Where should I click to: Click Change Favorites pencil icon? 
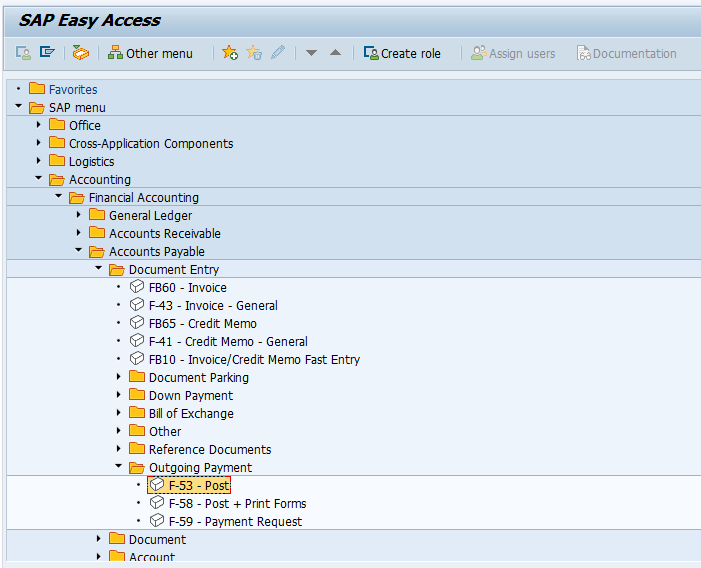pos(278,52)
